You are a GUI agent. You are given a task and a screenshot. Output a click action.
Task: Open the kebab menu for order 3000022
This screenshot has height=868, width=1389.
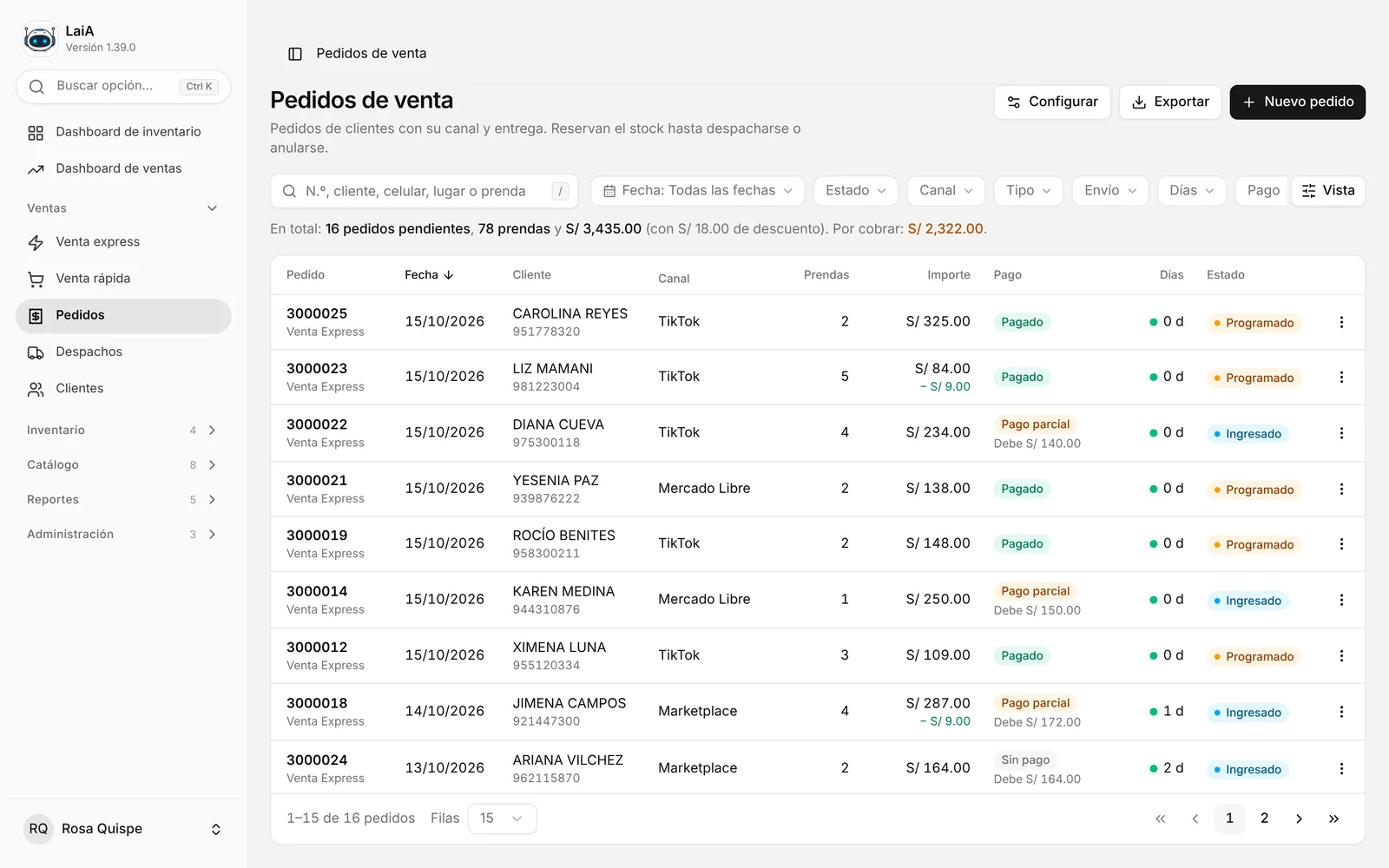[x=1341, y=433]
